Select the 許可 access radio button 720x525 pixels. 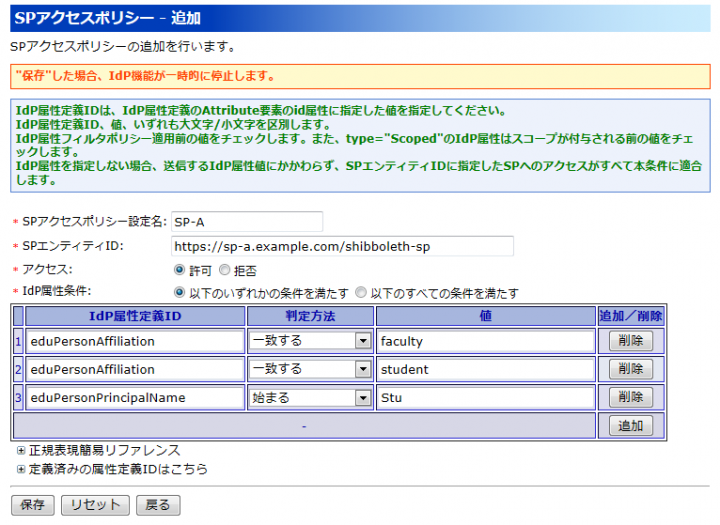(180, 270)
